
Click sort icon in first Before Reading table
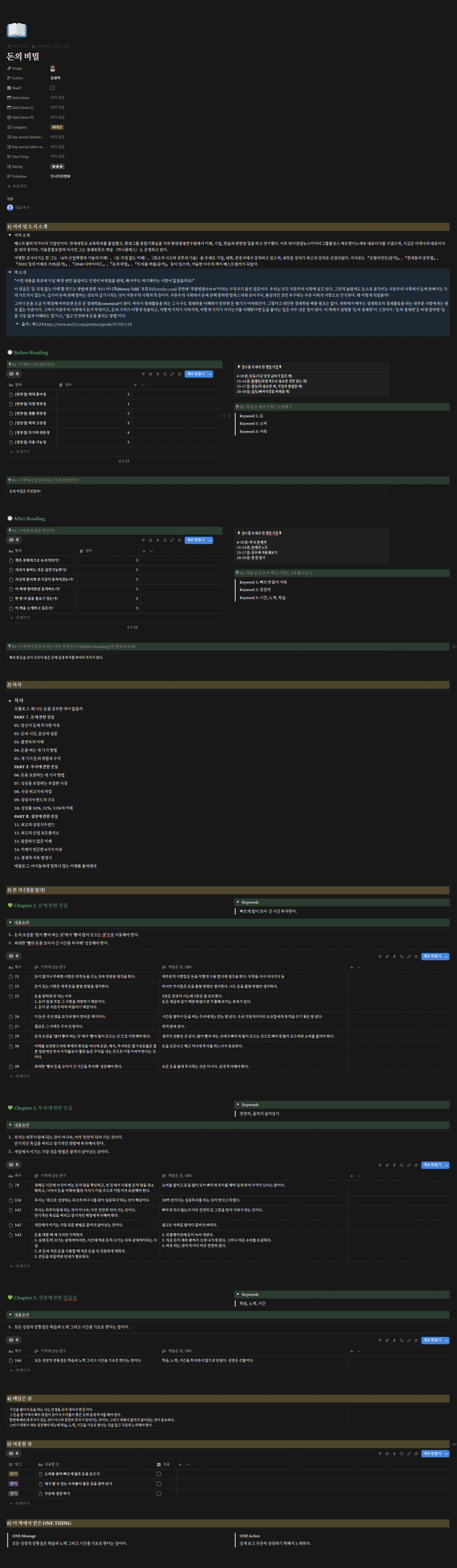tap(150, 374)
